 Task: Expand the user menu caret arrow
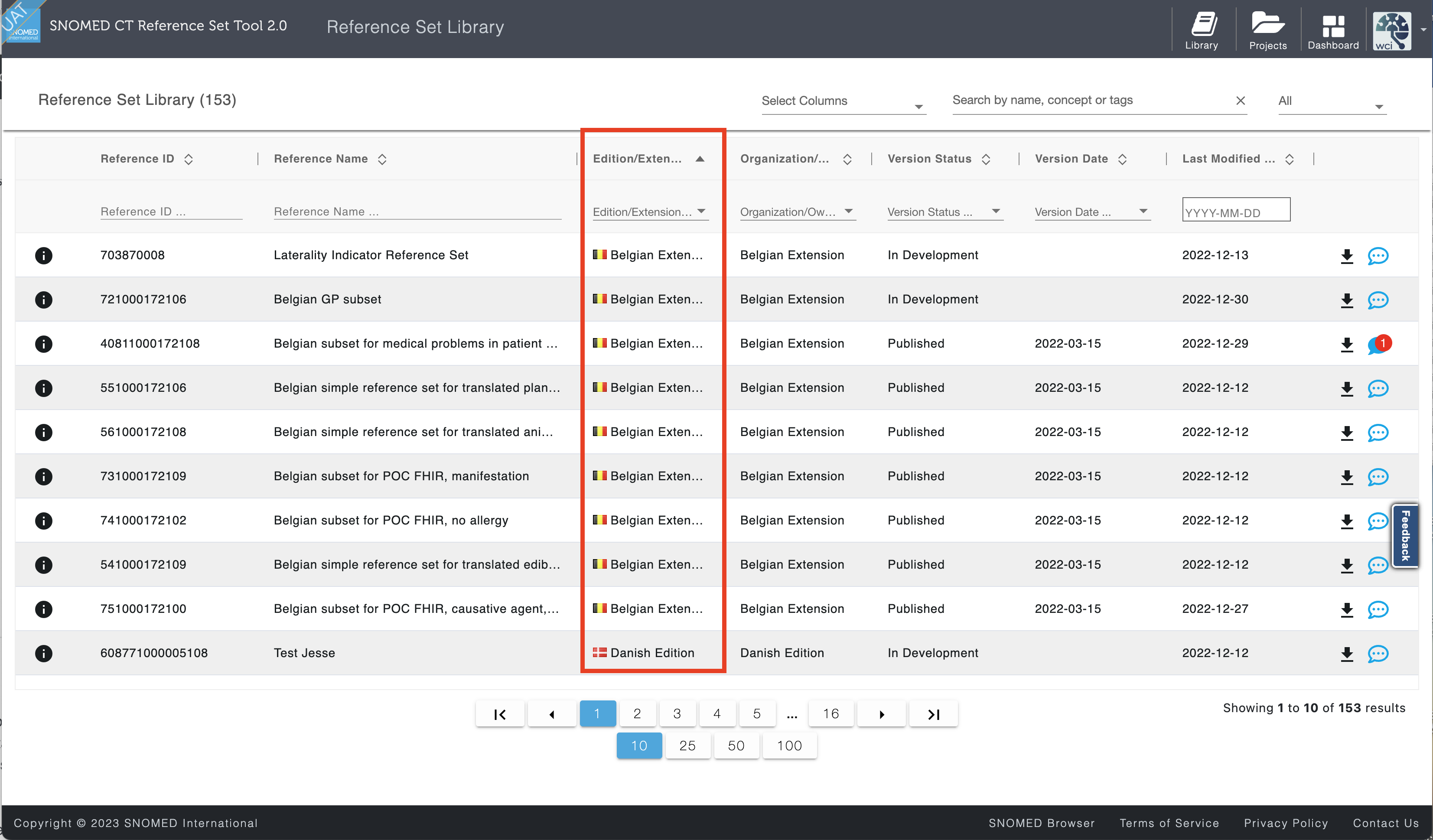[x=1423, y=30]
